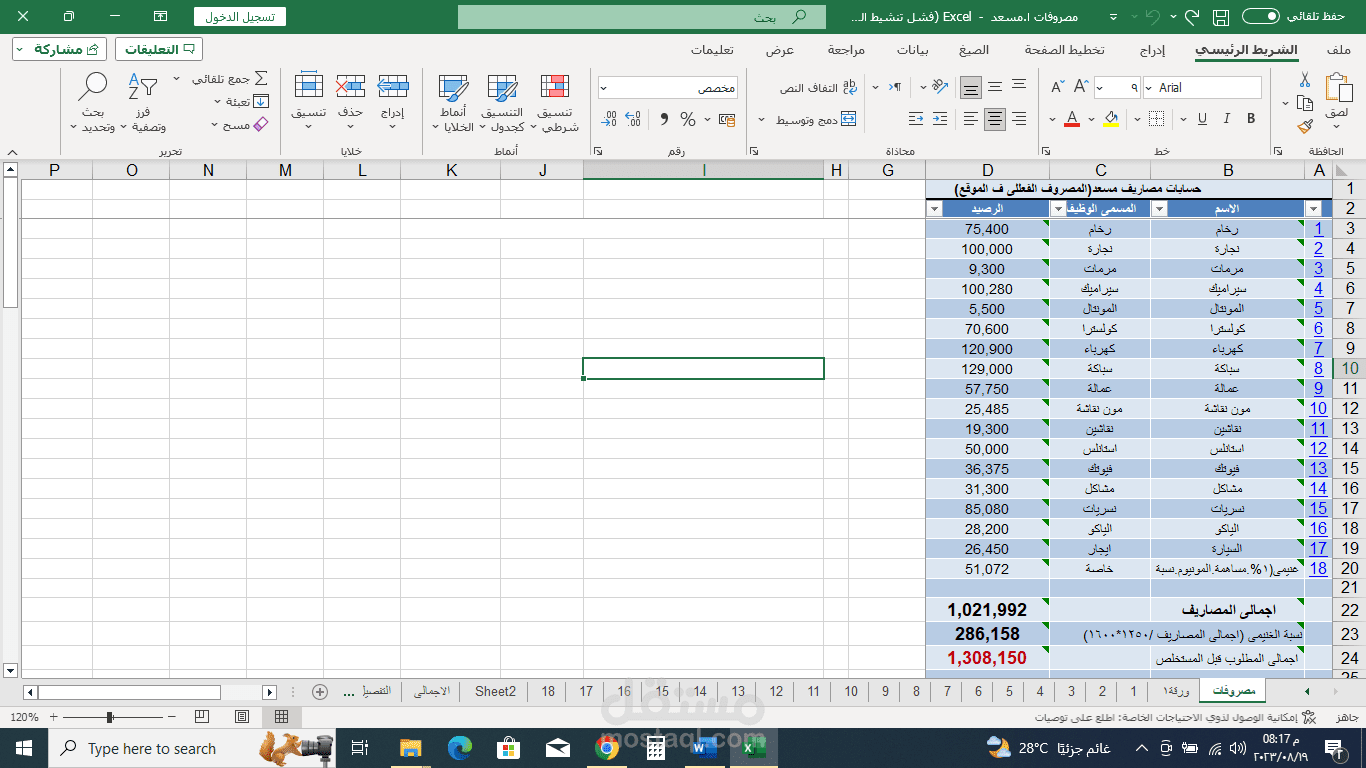Open the File (ملف) tab
Image resolution: width=1366 pixels, height=768 pixels.
(1338, 50)
